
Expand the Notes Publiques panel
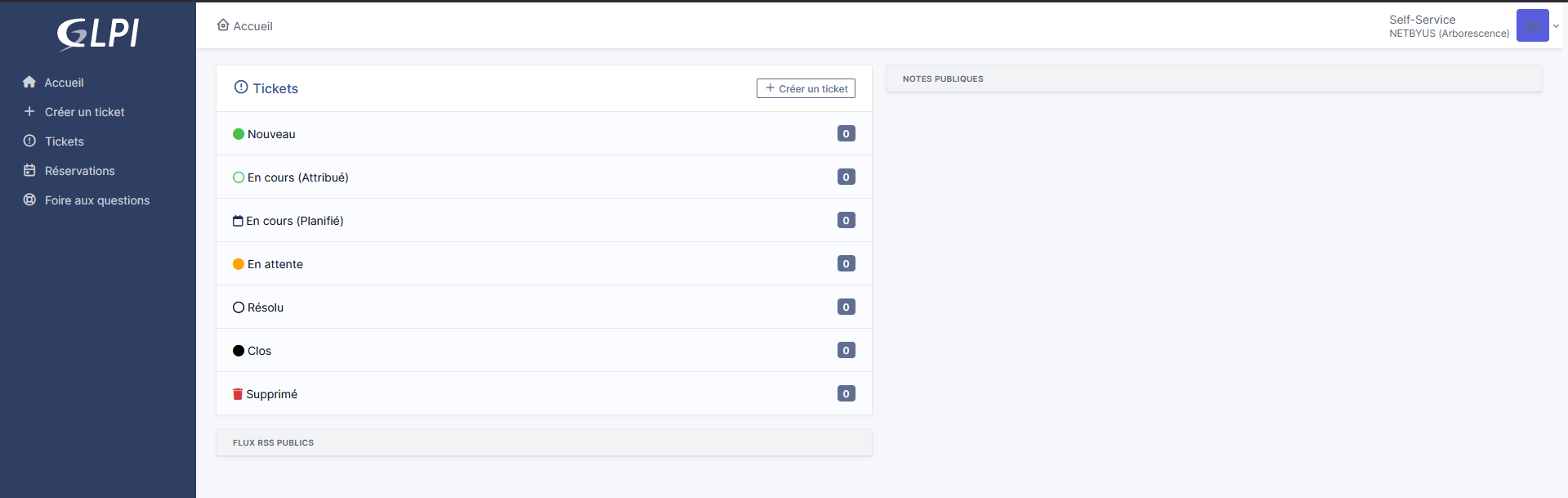[942, 79]
